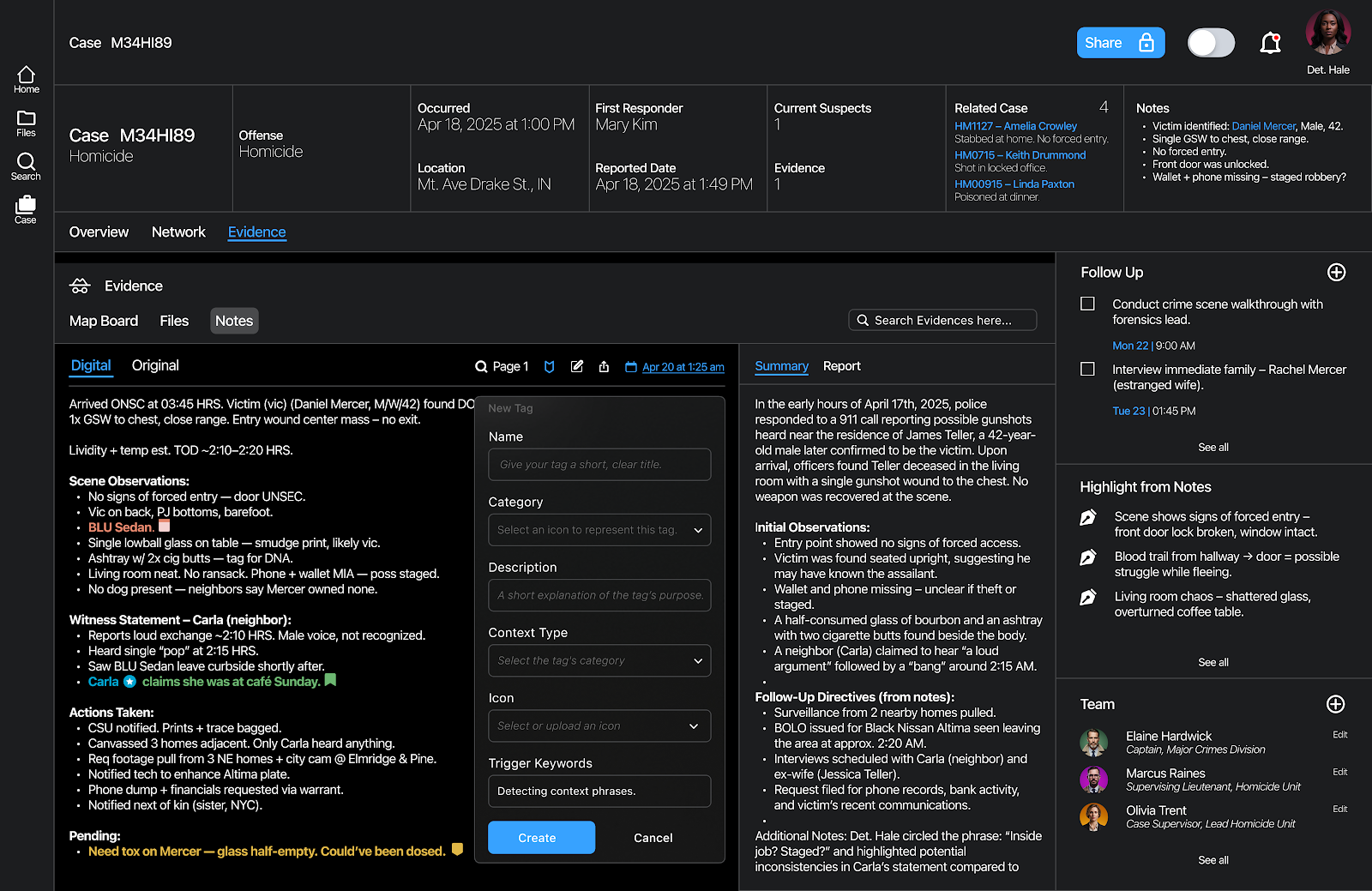Open the Map Board sub-tab
Screen dimensions: 1372x891
(104, 321)
